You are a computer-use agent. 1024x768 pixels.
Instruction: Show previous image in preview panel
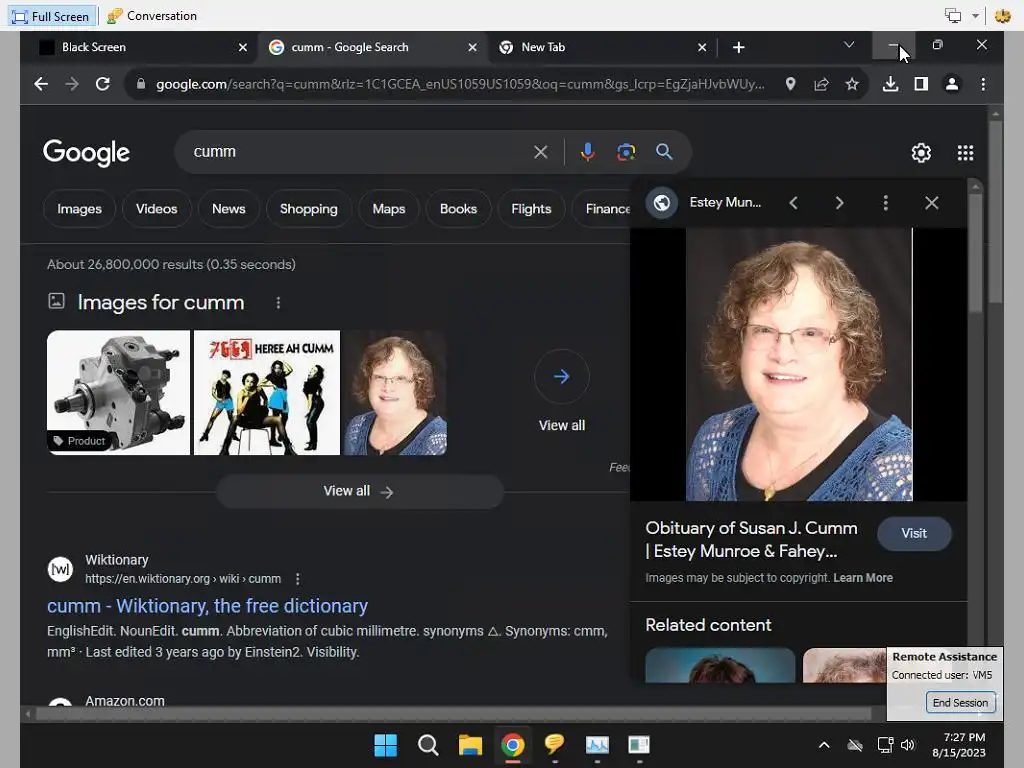pos(793,203)
